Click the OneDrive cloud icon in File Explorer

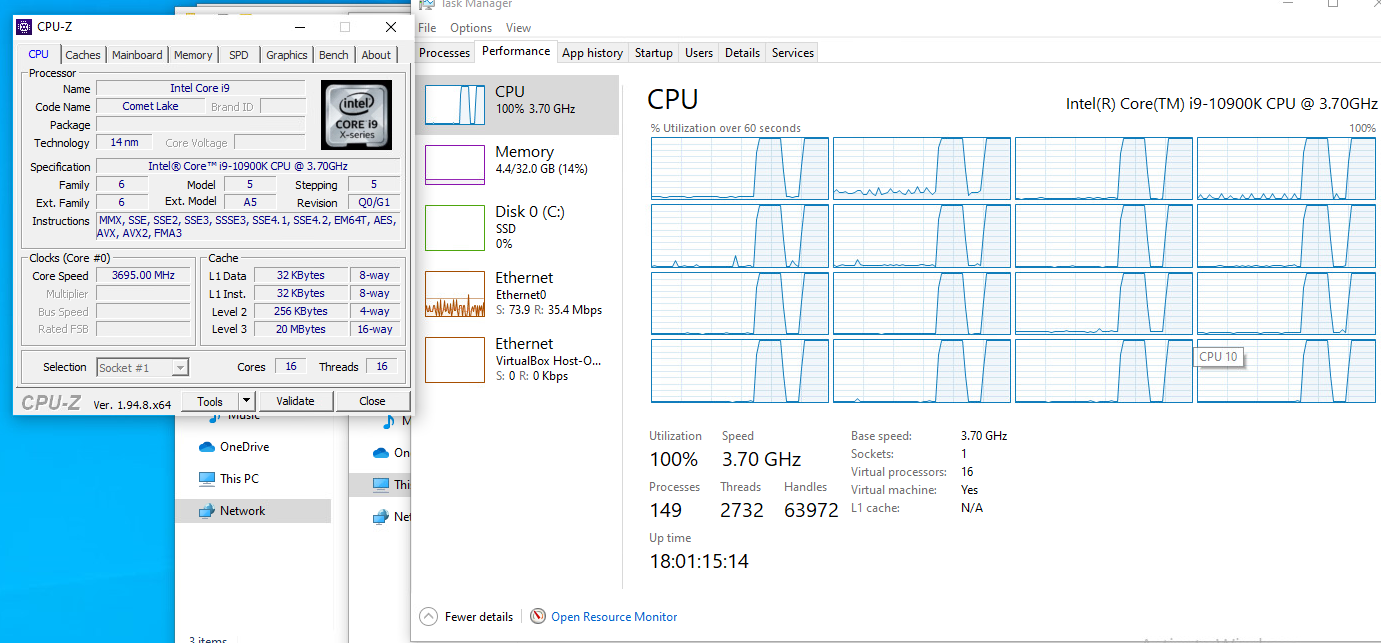207,447
